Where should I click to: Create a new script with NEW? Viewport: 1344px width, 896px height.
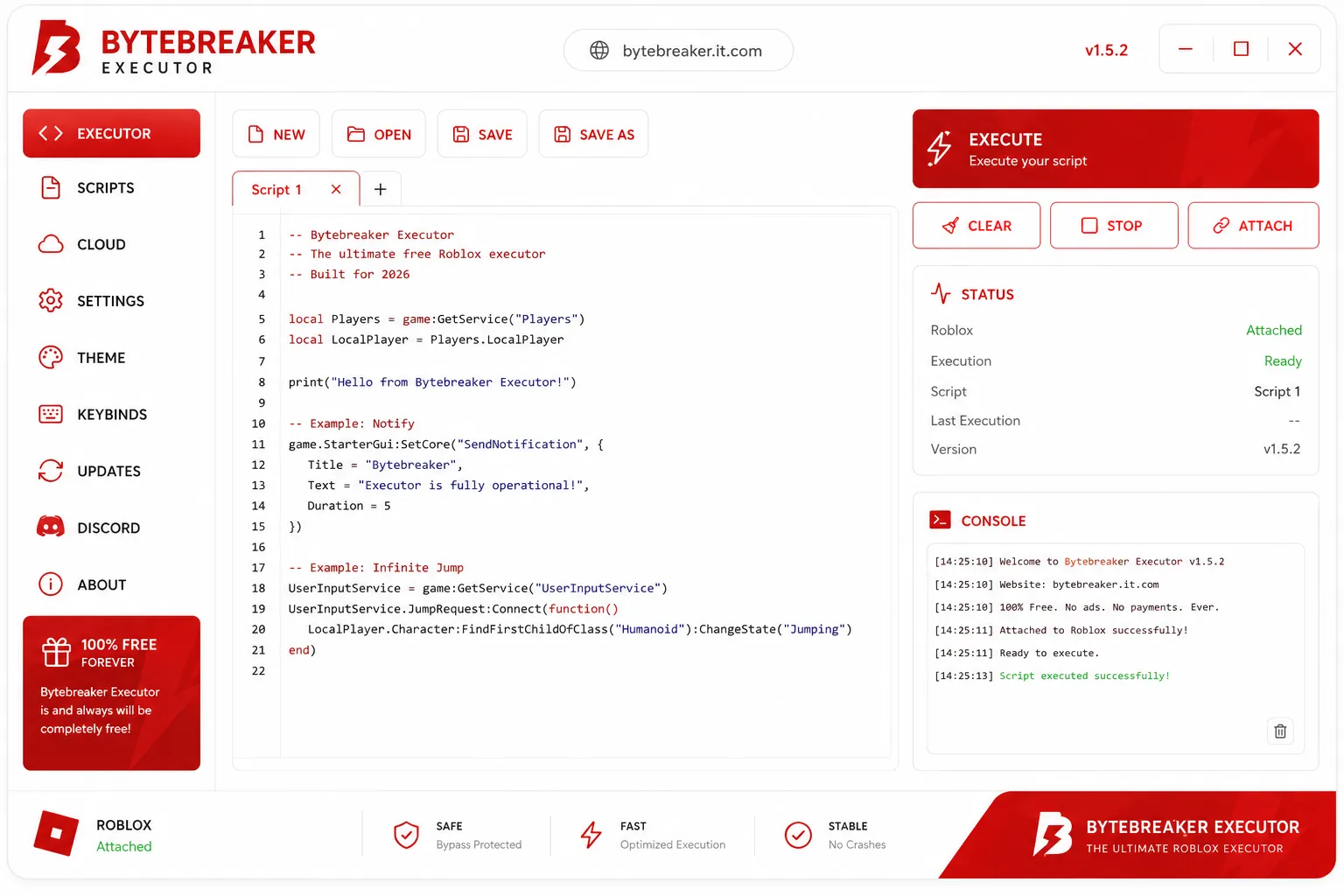276,134
